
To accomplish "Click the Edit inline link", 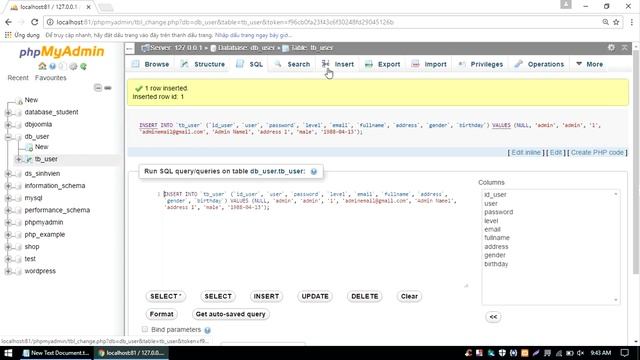I will 526,152.
